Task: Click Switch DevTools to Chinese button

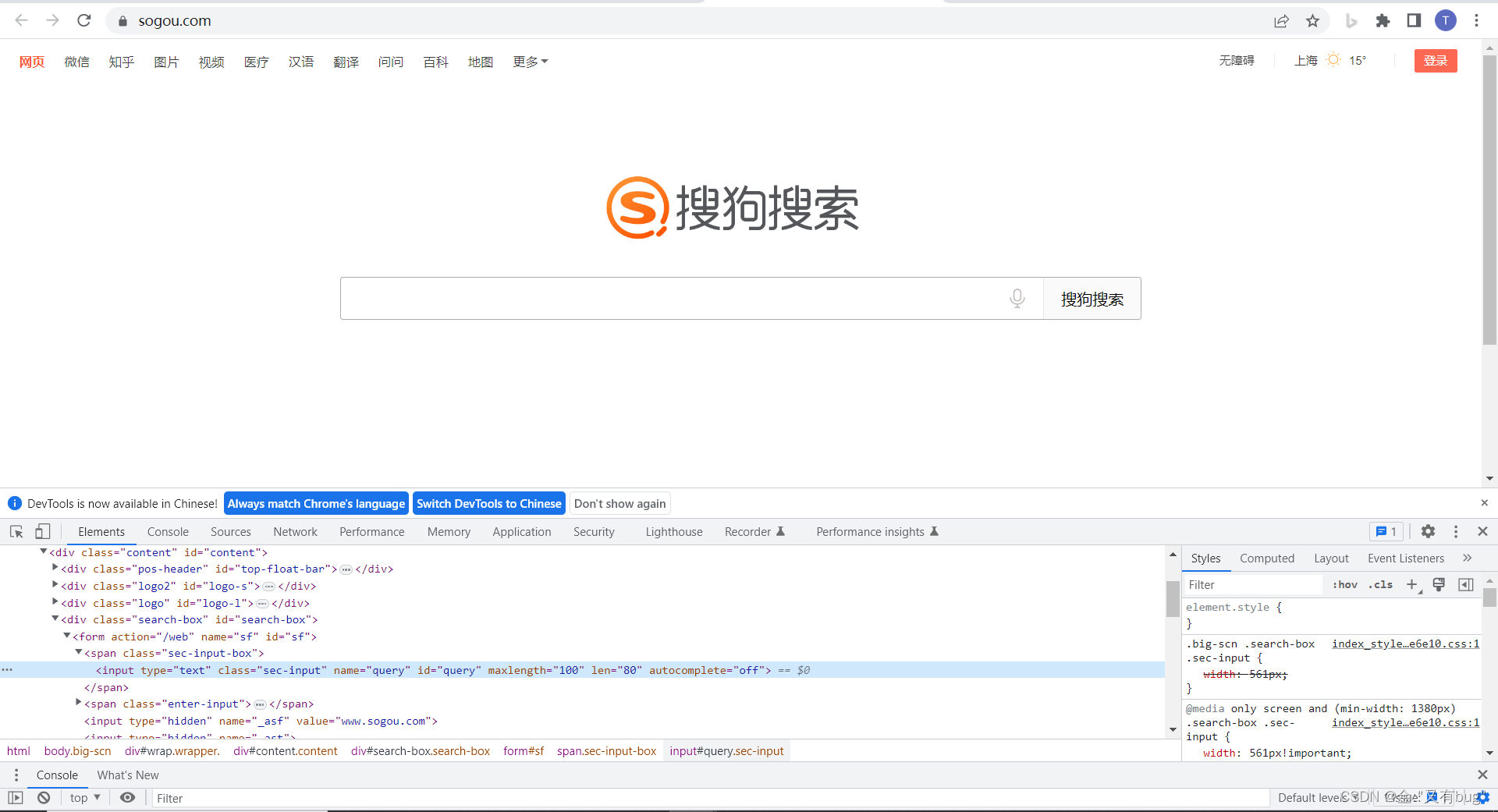Action: click(489, 503)
